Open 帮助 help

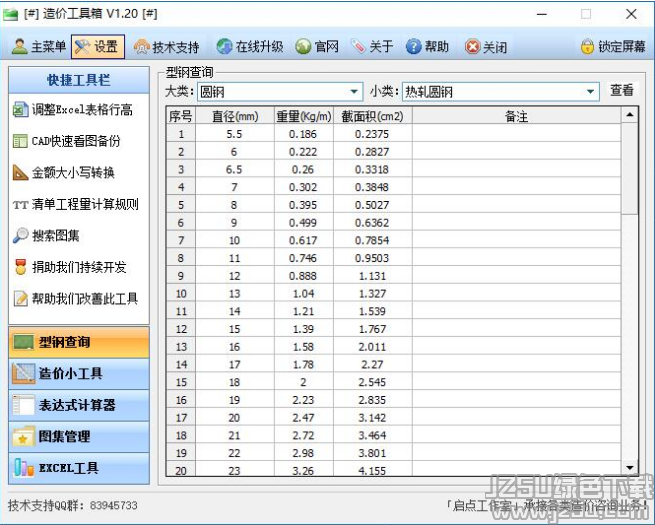(x=427, y=46)
